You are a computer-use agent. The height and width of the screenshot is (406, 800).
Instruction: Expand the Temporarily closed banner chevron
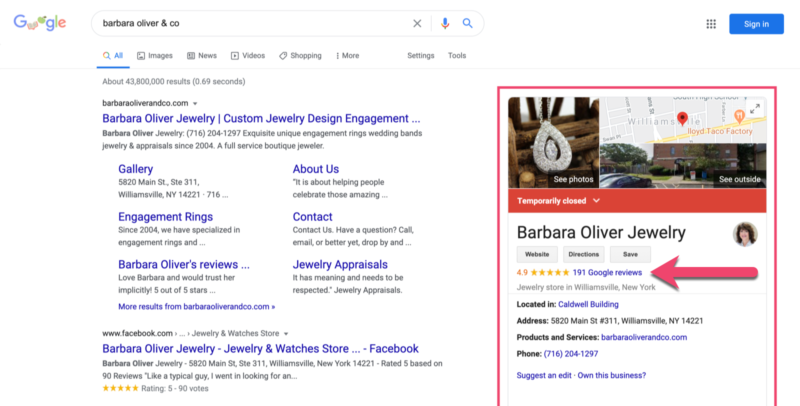tap(596, 200)
